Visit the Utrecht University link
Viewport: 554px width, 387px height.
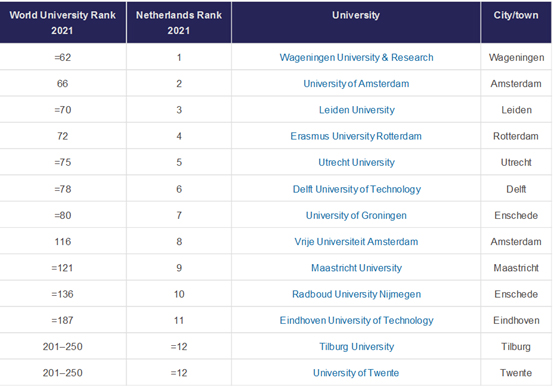356,162
